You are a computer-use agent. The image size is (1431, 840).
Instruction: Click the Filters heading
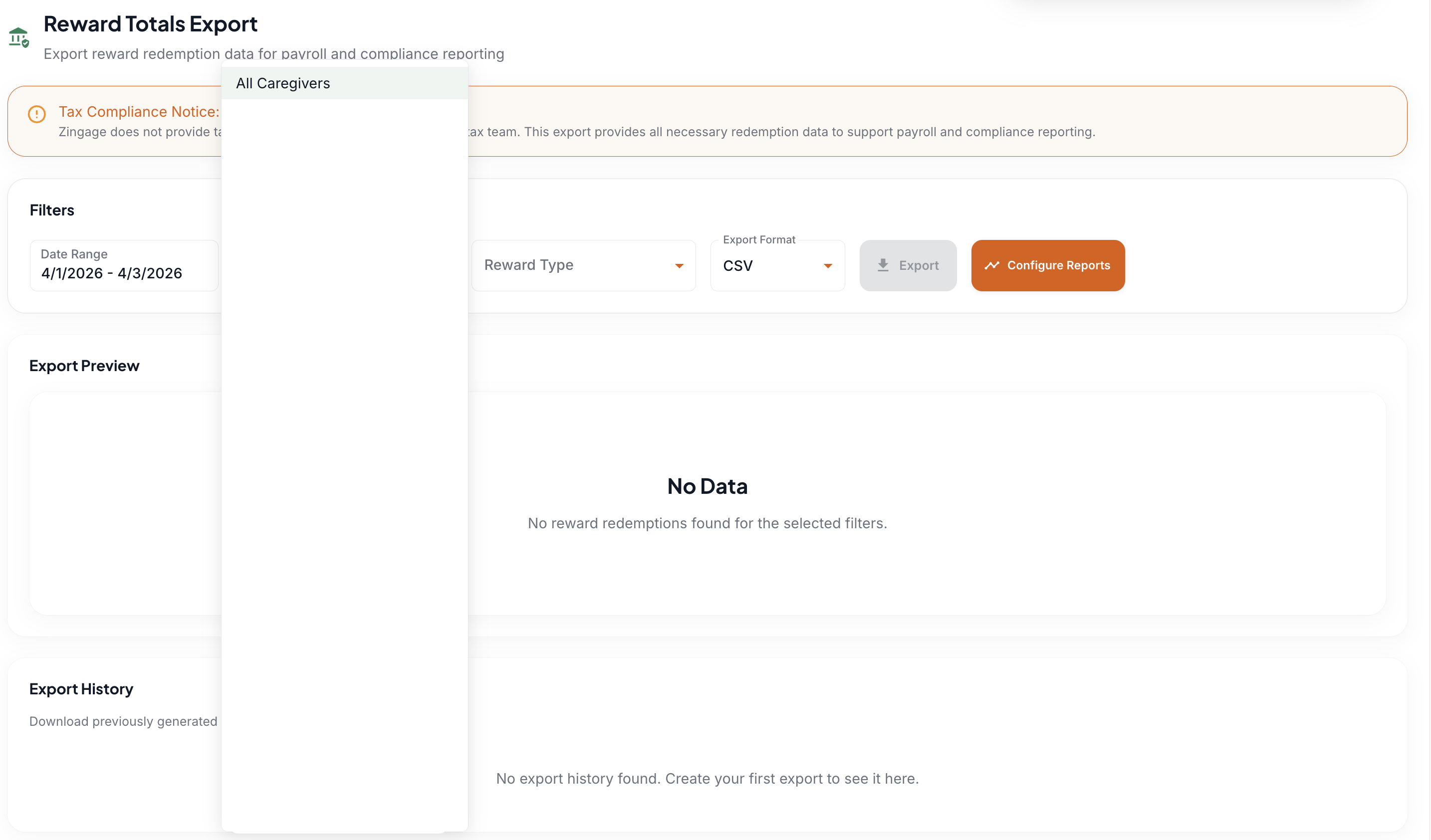[x=52, y=210]
